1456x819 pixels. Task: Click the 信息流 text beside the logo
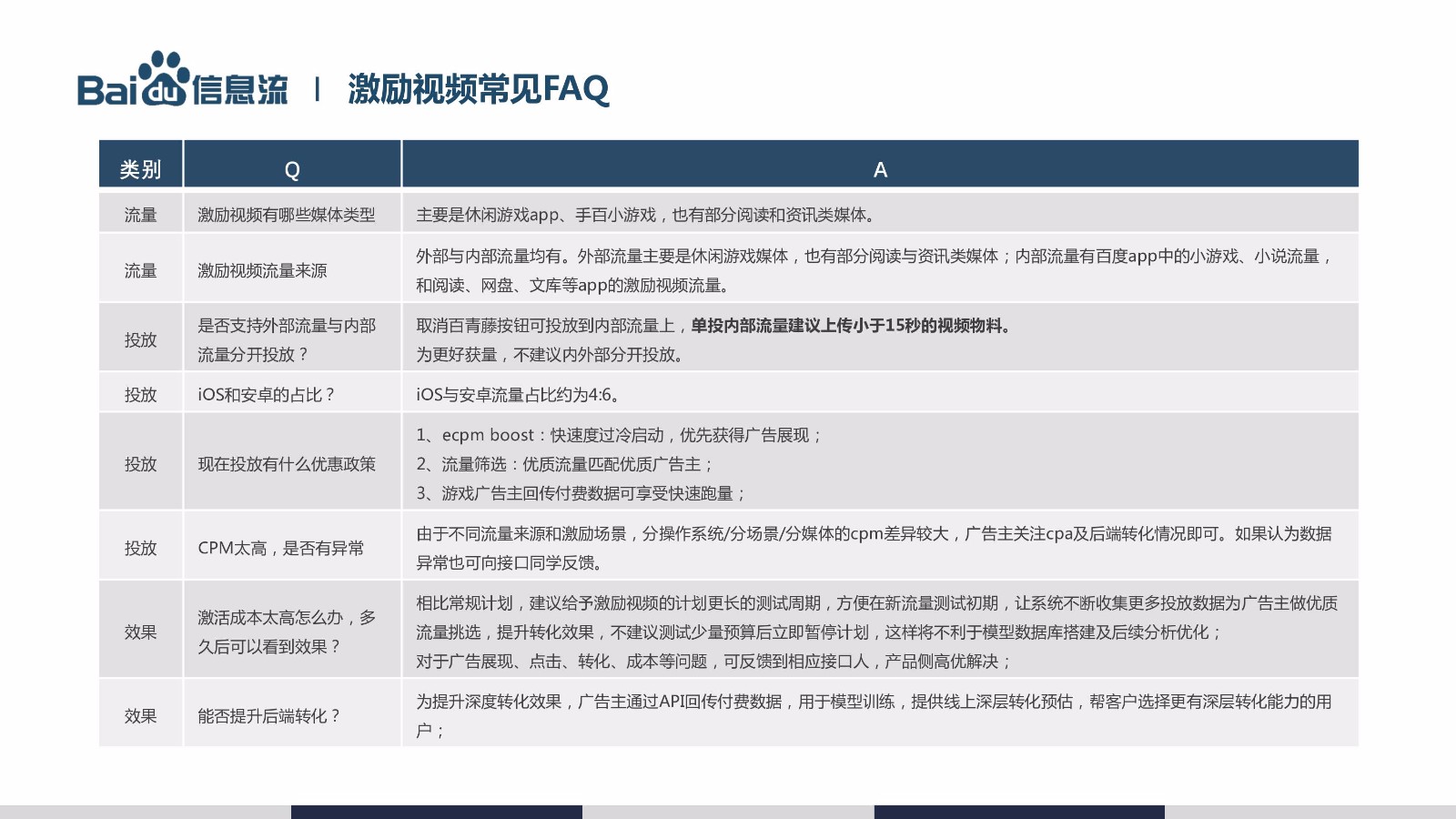point(240,90)
